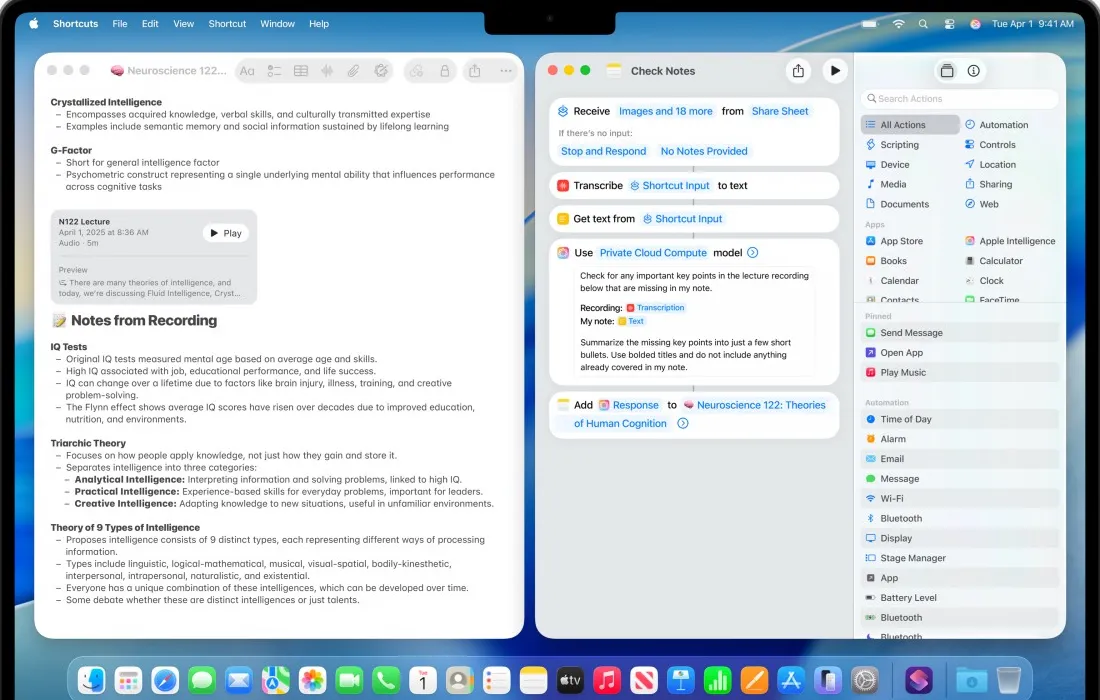Run the Check Notes shortcut with play button
The image size is (1100, 700).
(835, 71)
